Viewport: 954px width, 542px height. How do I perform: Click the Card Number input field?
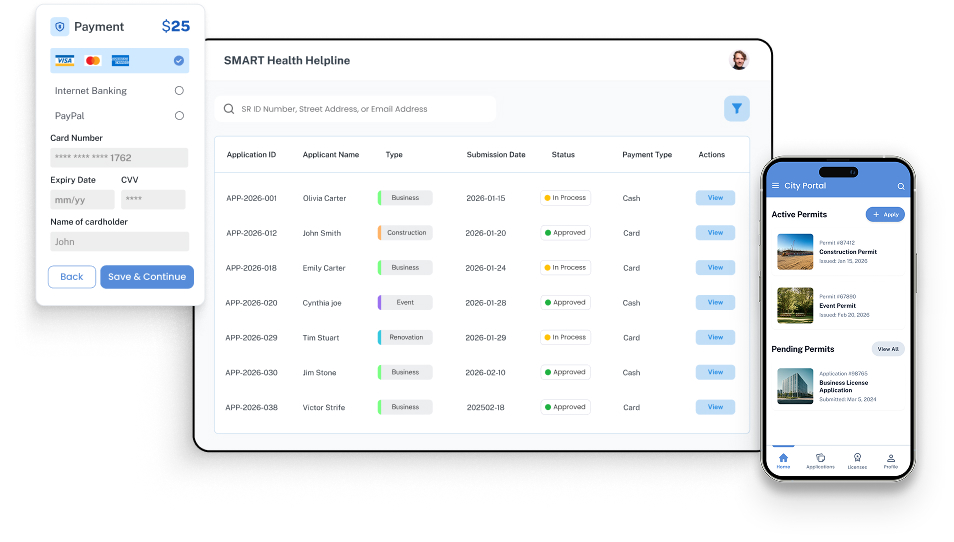pyautogui.click(x=119, y=158)
